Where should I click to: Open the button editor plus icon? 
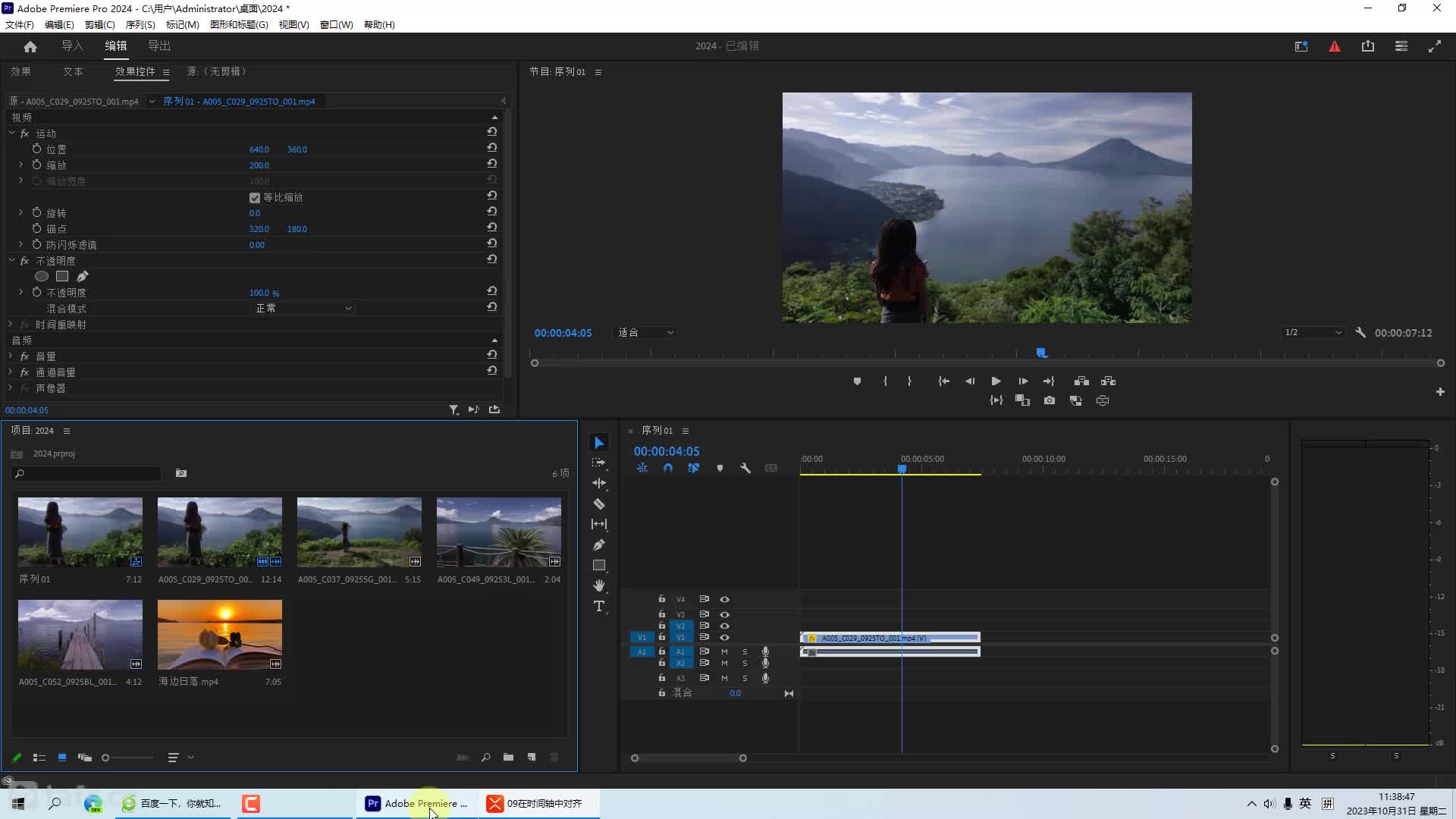coord(1440,392)
